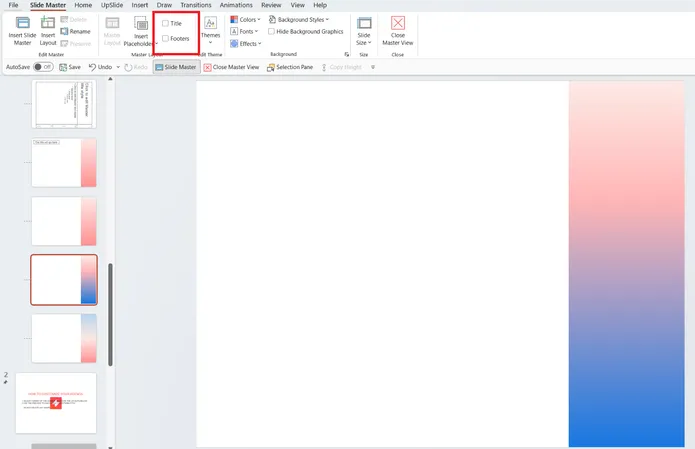The image size is (695, 449).
Task: Switch to Home tab
Action: (83, 5)
